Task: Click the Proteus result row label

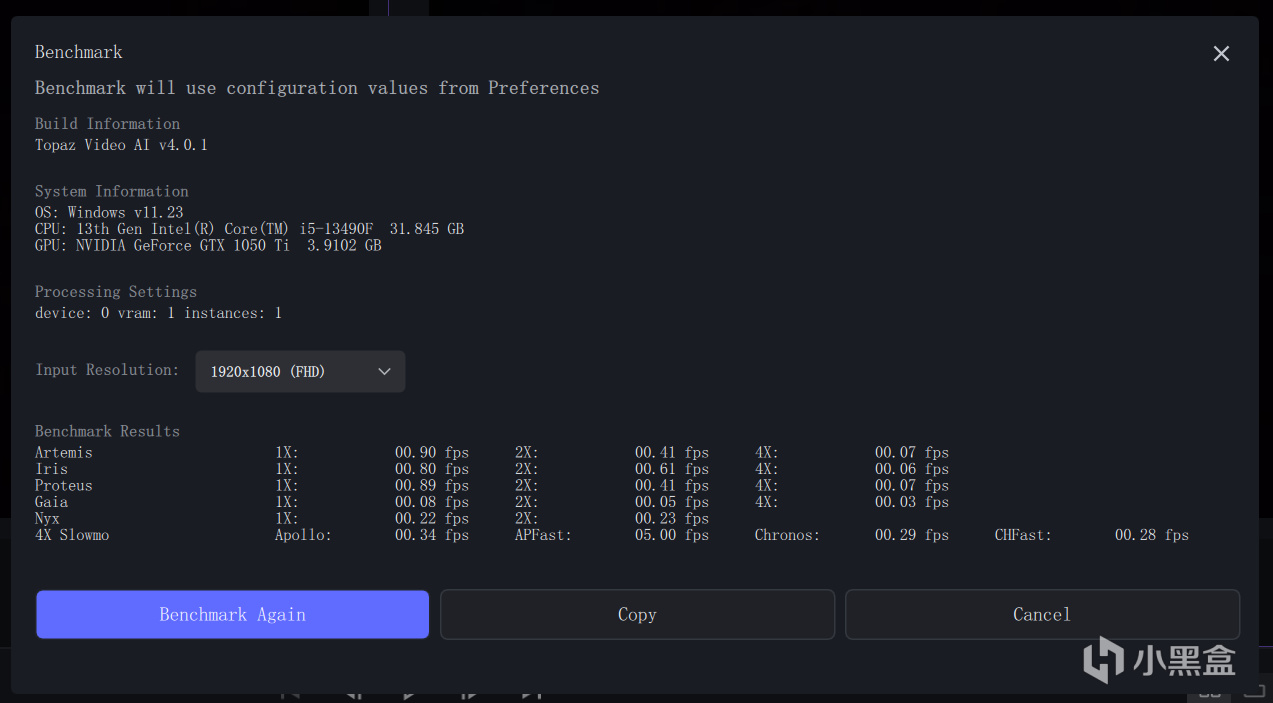Action: [64, 486]
